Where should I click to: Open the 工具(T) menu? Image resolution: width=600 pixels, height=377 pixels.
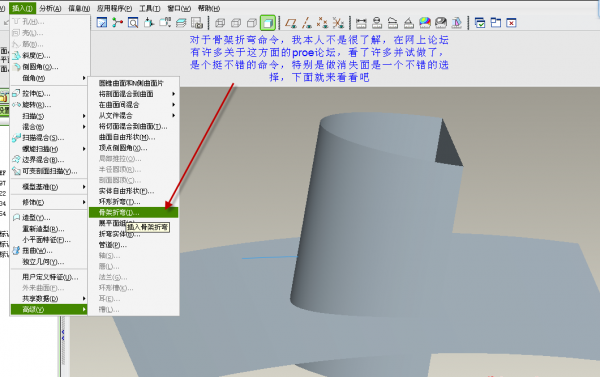click(150, 8)
